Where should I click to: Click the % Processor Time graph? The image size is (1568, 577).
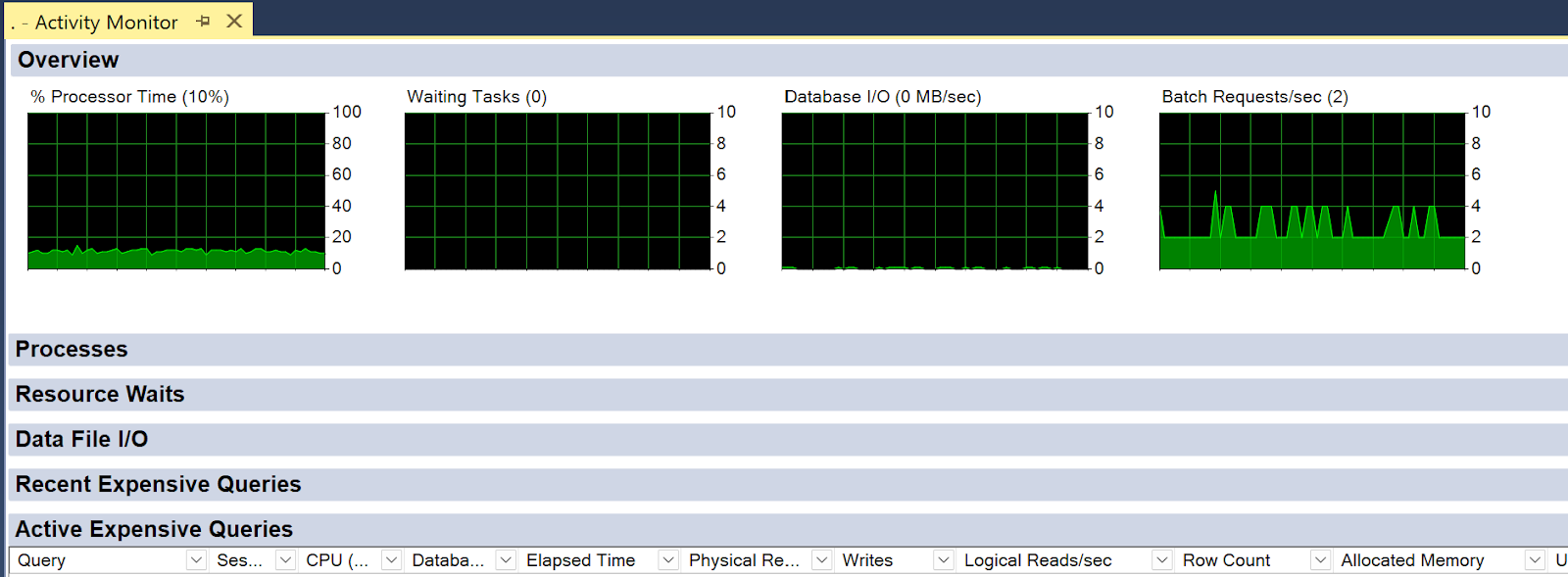(176, 191)
